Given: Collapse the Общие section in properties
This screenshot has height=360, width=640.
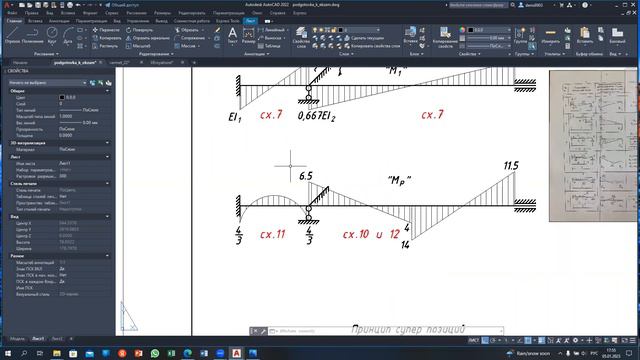Looking at the screenshot, I should coord(107,91).
